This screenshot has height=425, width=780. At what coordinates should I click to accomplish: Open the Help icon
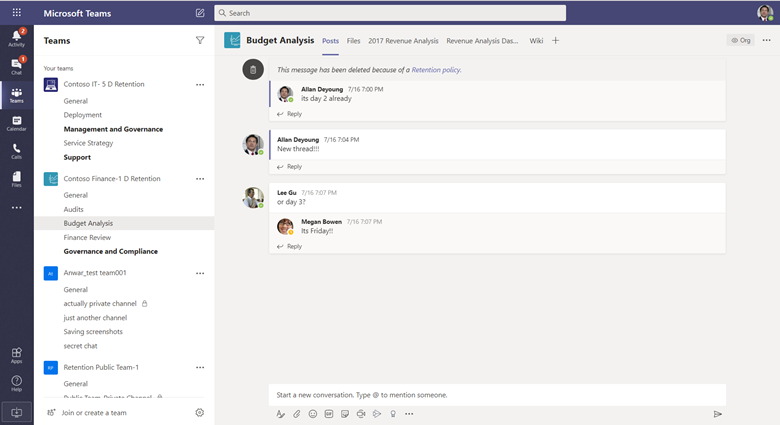(x=16, y=383)
